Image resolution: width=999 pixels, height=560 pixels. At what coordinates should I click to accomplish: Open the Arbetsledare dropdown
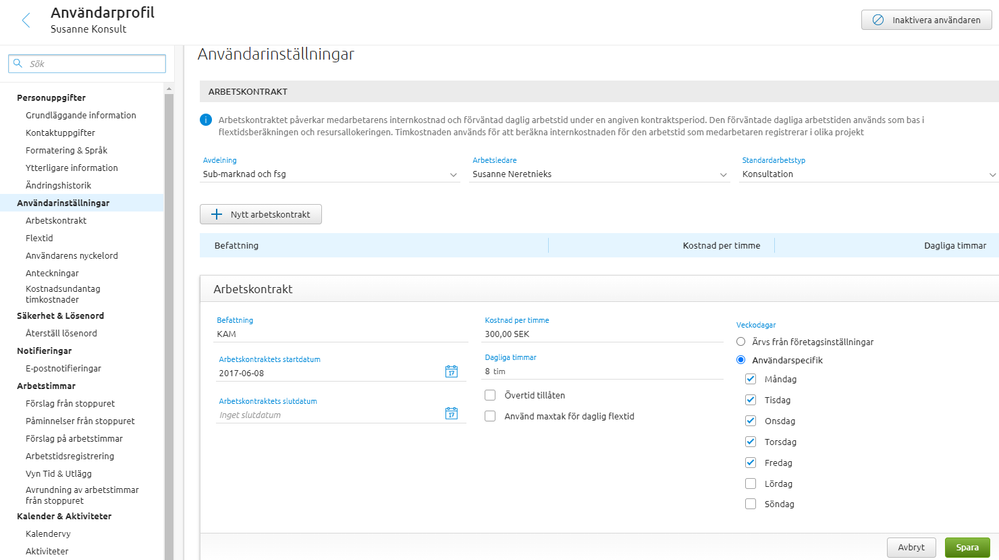pos(723,175)
